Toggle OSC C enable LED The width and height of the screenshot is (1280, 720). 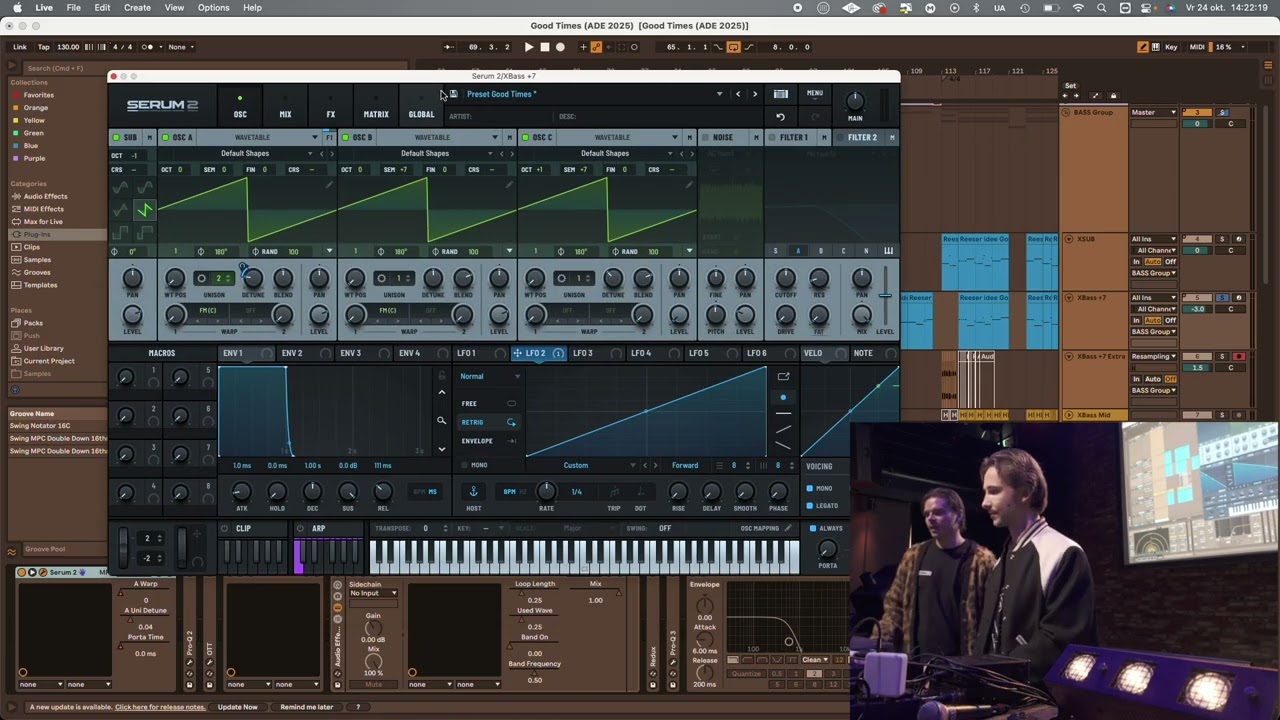(x=525, y=137)
